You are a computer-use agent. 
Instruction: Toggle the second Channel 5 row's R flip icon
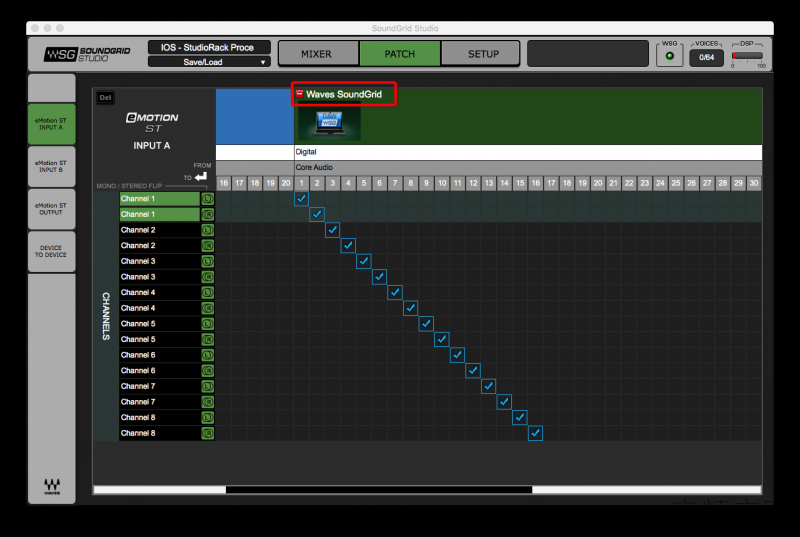pos(208,340)
